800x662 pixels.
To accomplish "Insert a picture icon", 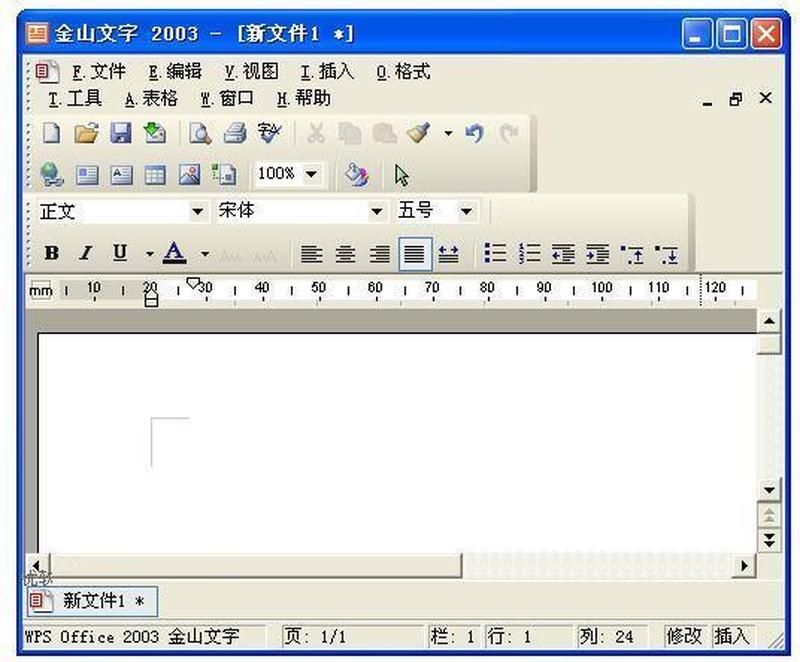I will tap(189, 175).
